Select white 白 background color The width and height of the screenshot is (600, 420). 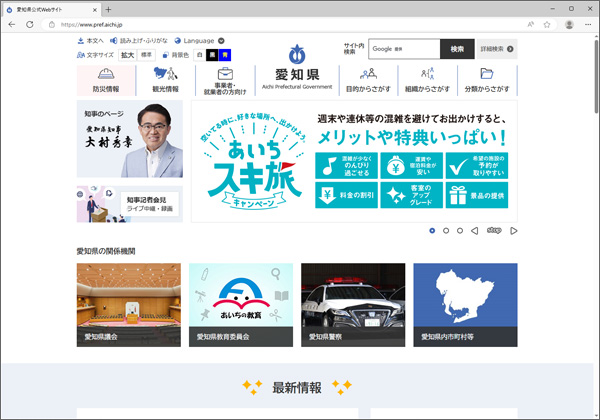pos(199,55)
